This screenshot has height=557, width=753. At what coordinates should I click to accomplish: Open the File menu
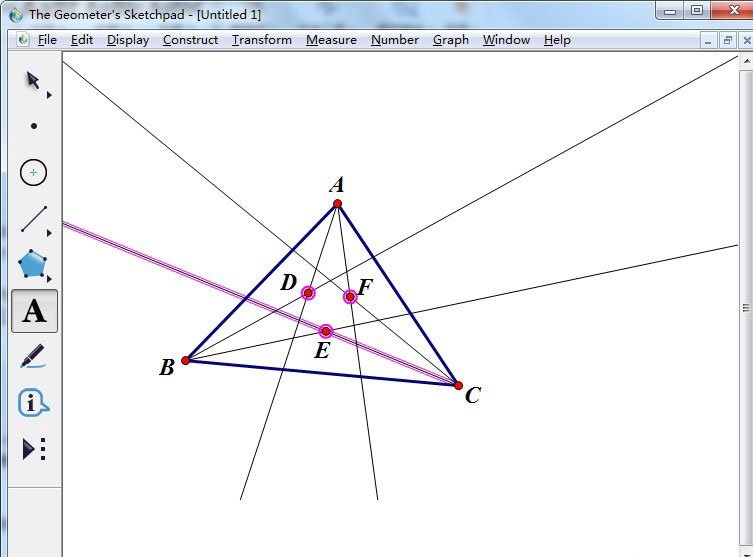pos(47,40)
